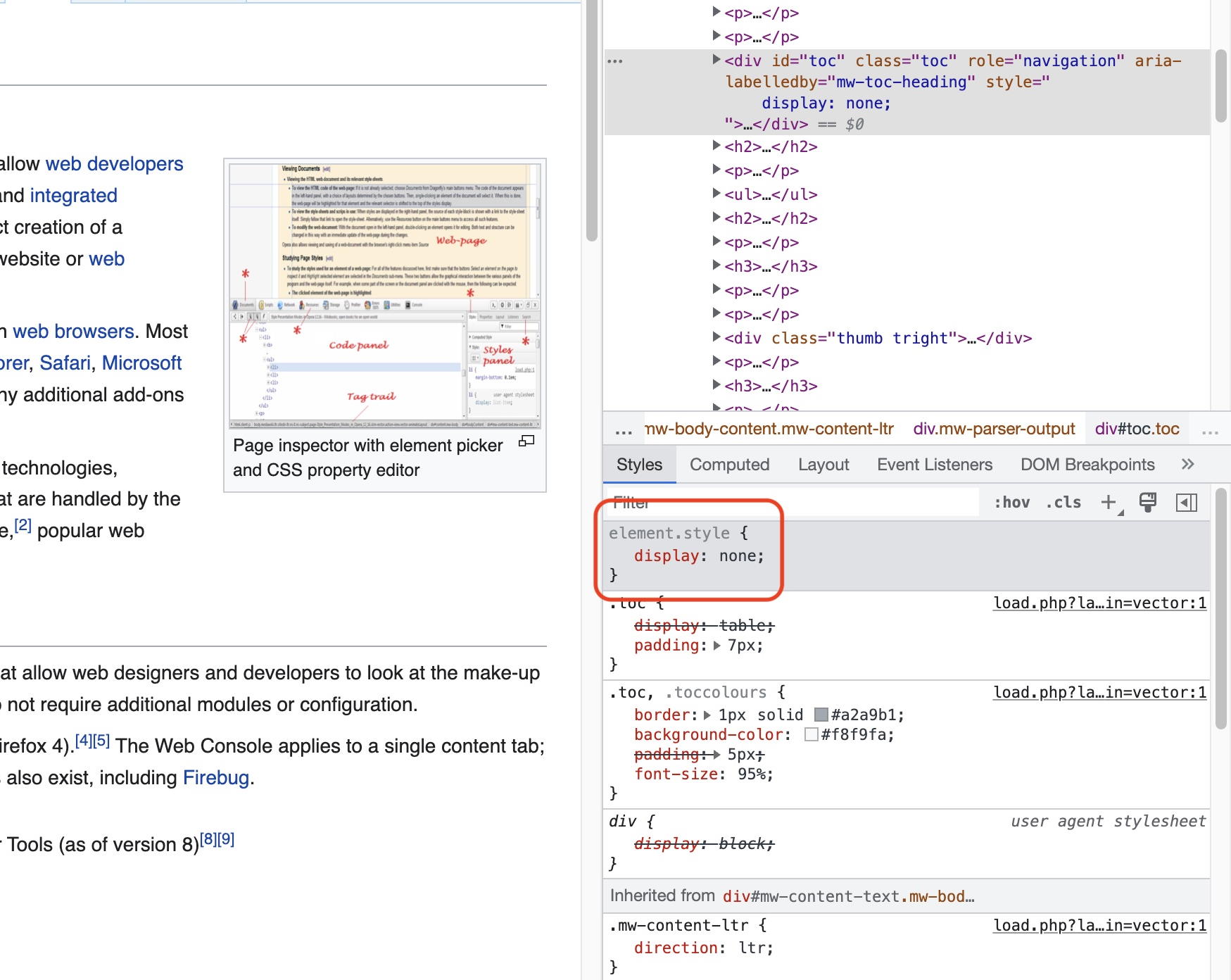This screenshot has width=1231, height=980.
Task: Click the Styles Filter input field
Action: tap(792, 502)
